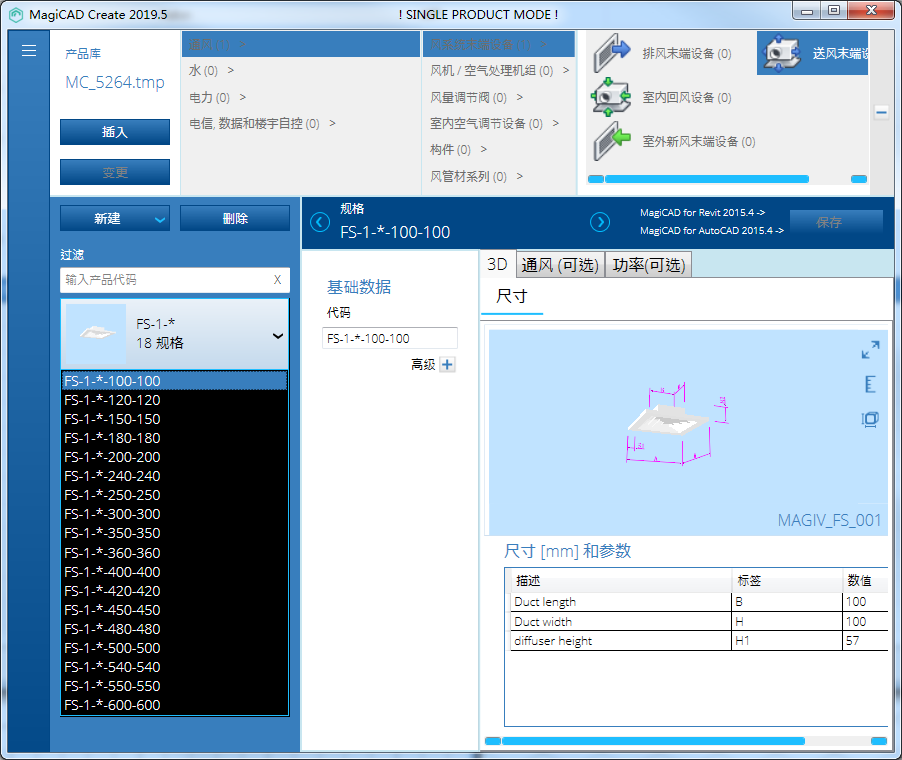This screenshot has width=902, height=760.
Task: Select FS-1-*-450-450 in the list
Action: pos(174,610)
